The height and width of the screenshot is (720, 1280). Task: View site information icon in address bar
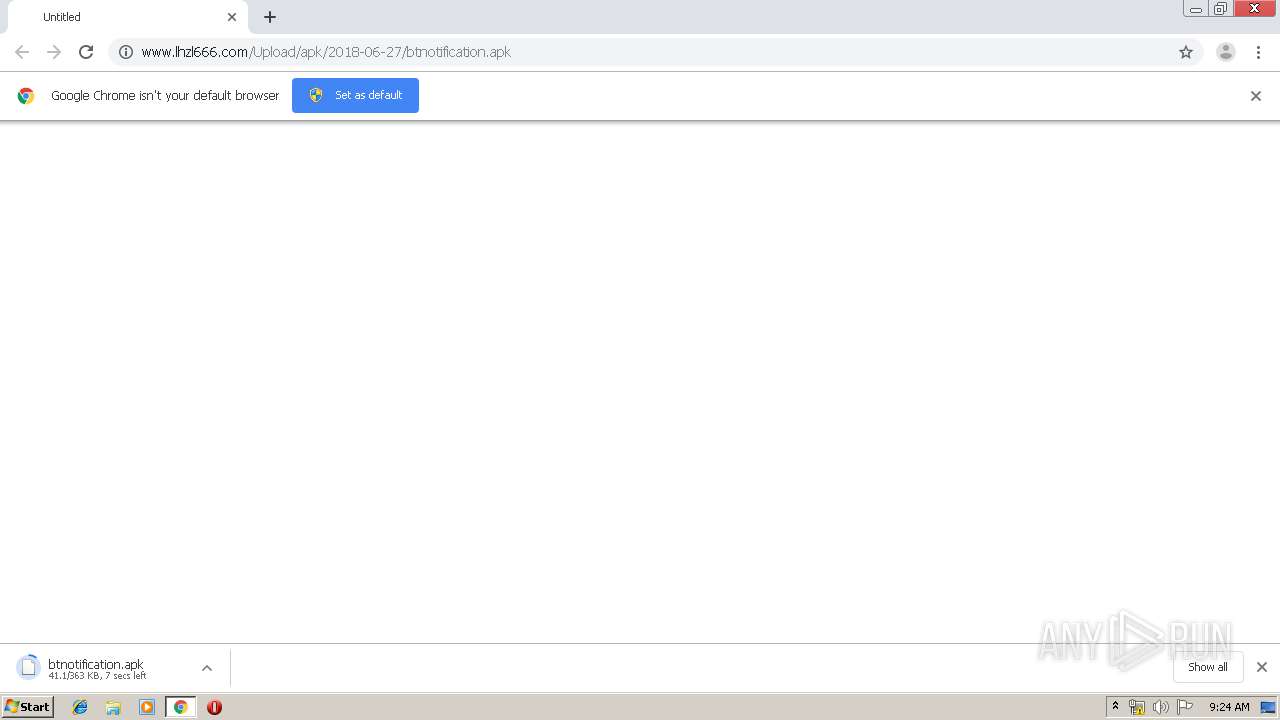pos(126,52)
